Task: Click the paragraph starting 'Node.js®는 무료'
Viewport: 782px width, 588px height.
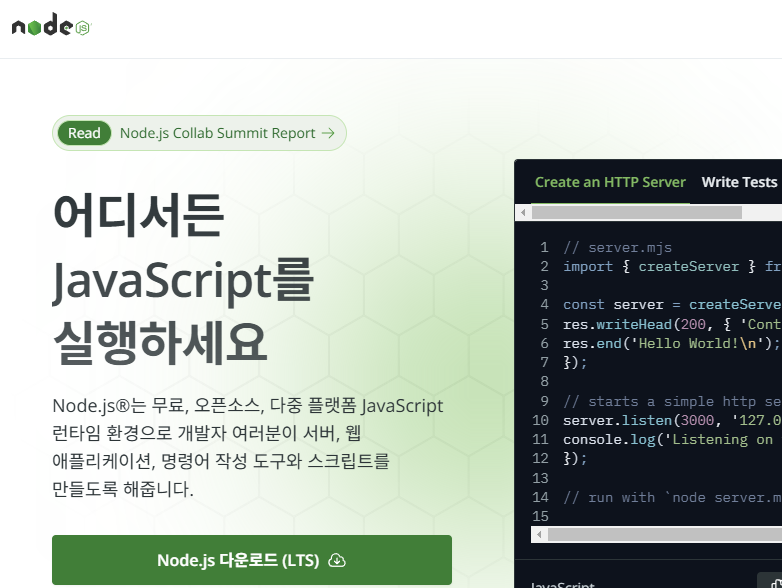Action: tap(248, 447)
